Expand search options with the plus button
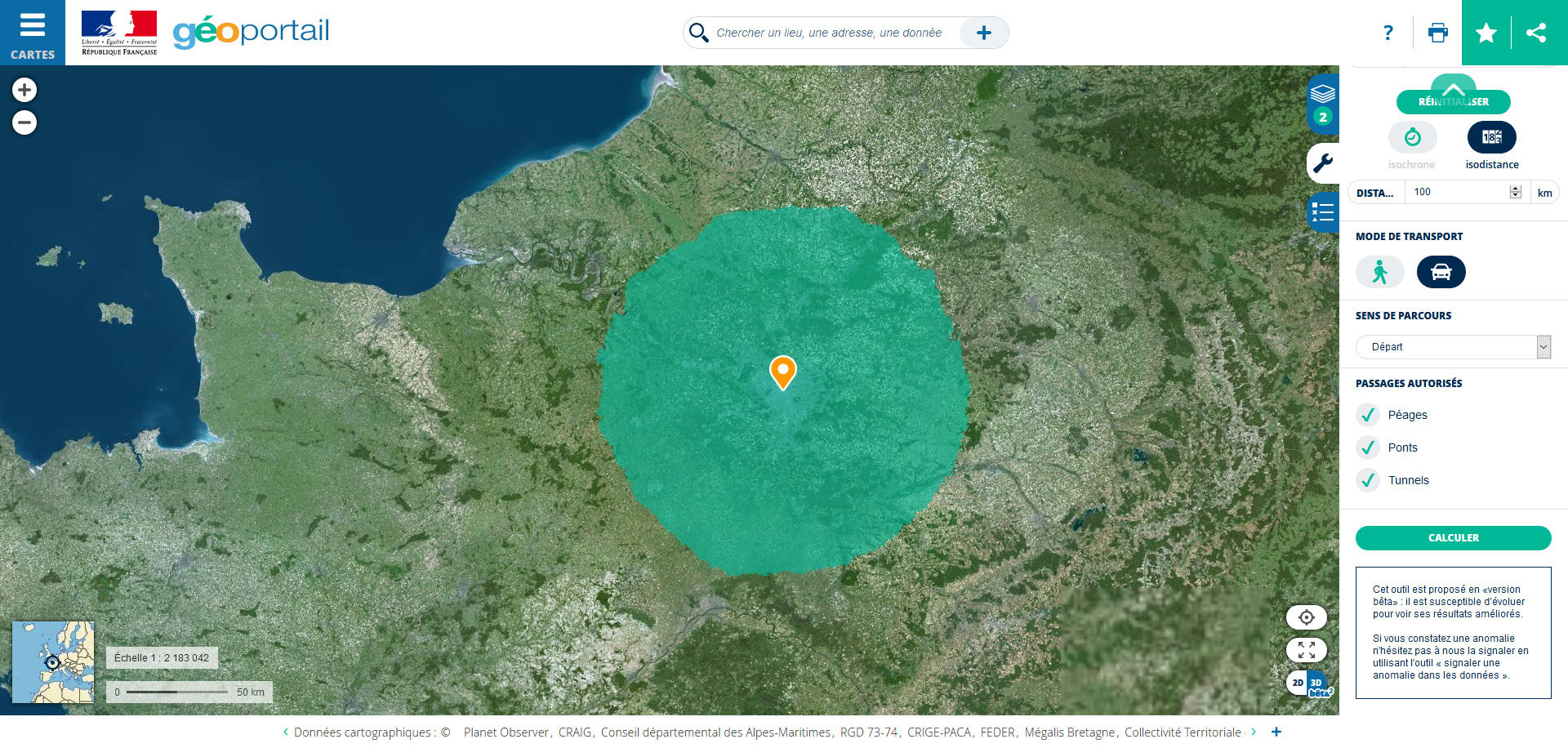Screen dimensions: 1568x748 click(x=984, y=33)
